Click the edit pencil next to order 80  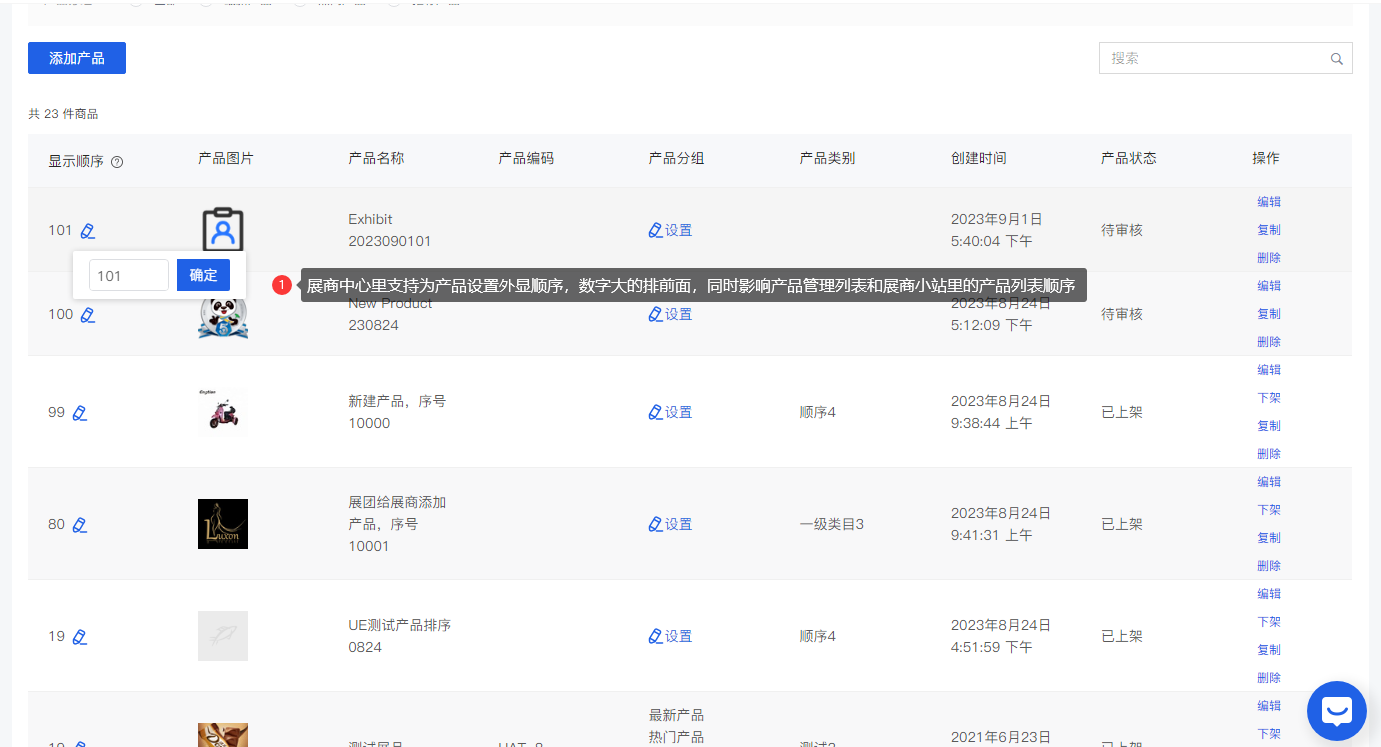point(79,525)
